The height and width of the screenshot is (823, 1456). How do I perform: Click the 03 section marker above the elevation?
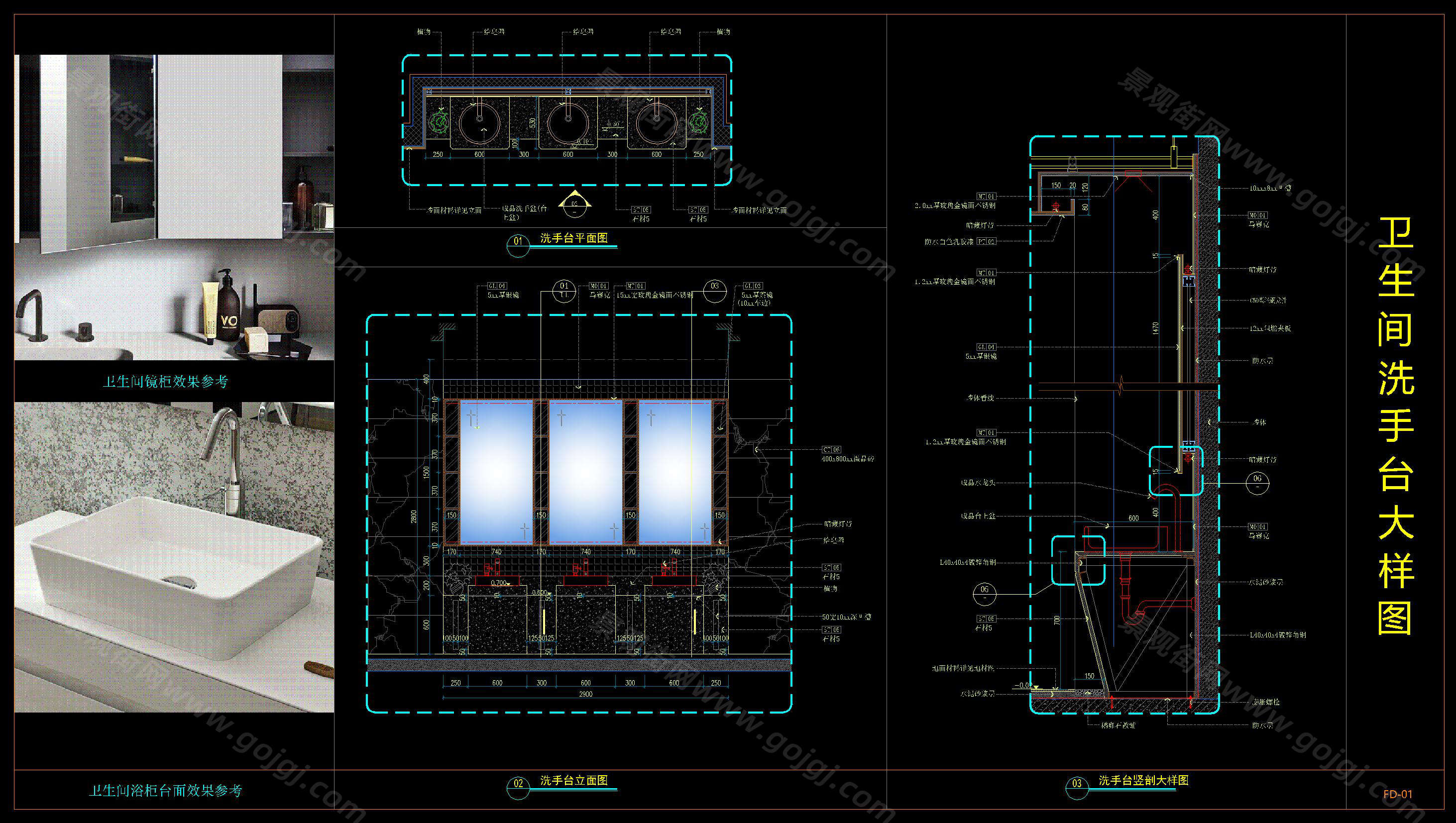715,291
